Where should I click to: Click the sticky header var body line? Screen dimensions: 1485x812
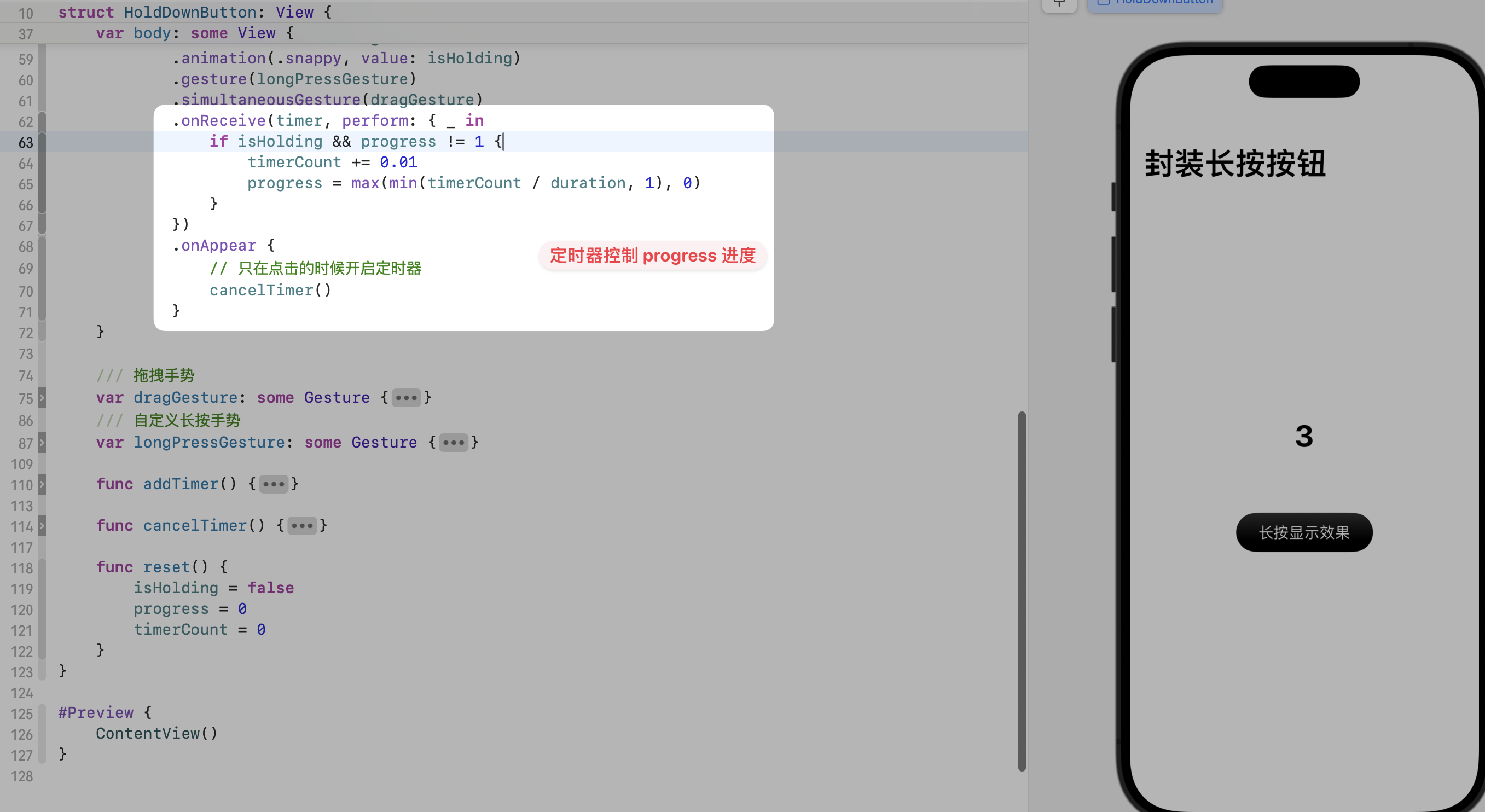pos(195,33)
